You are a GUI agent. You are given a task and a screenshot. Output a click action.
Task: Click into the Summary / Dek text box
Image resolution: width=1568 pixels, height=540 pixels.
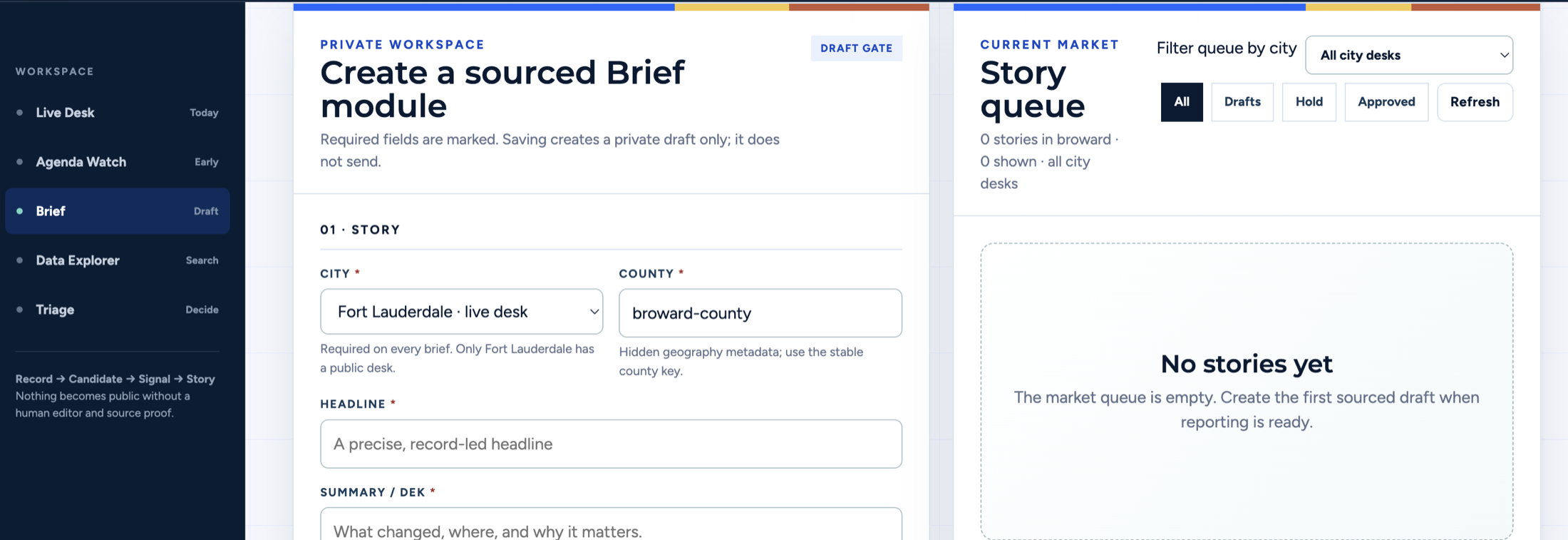(611, 524)
